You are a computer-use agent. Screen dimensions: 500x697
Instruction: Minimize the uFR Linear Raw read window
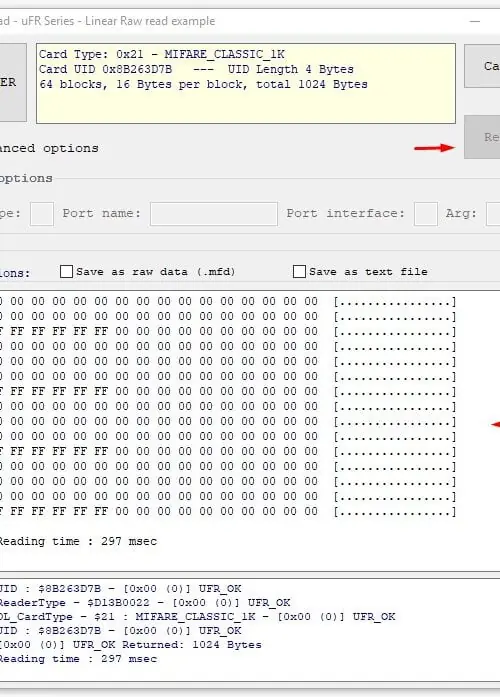(x=475, y=21)
